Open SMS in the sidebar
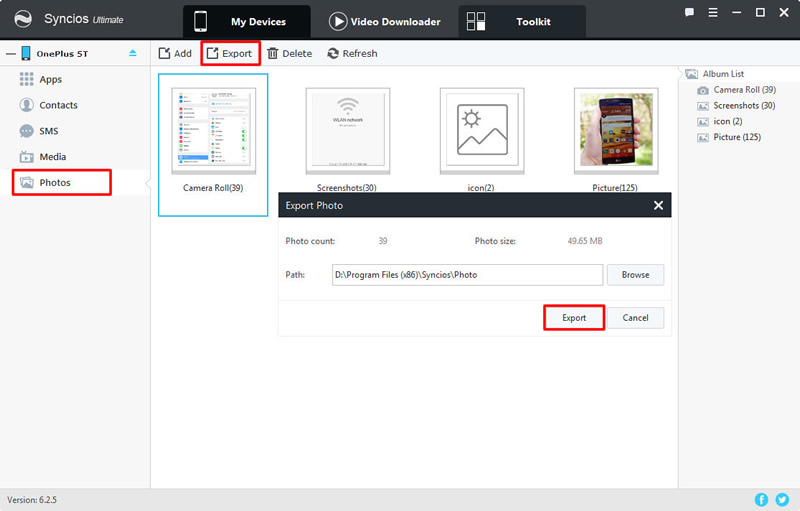This screenshot has height=511, width=800. (48, 131)
